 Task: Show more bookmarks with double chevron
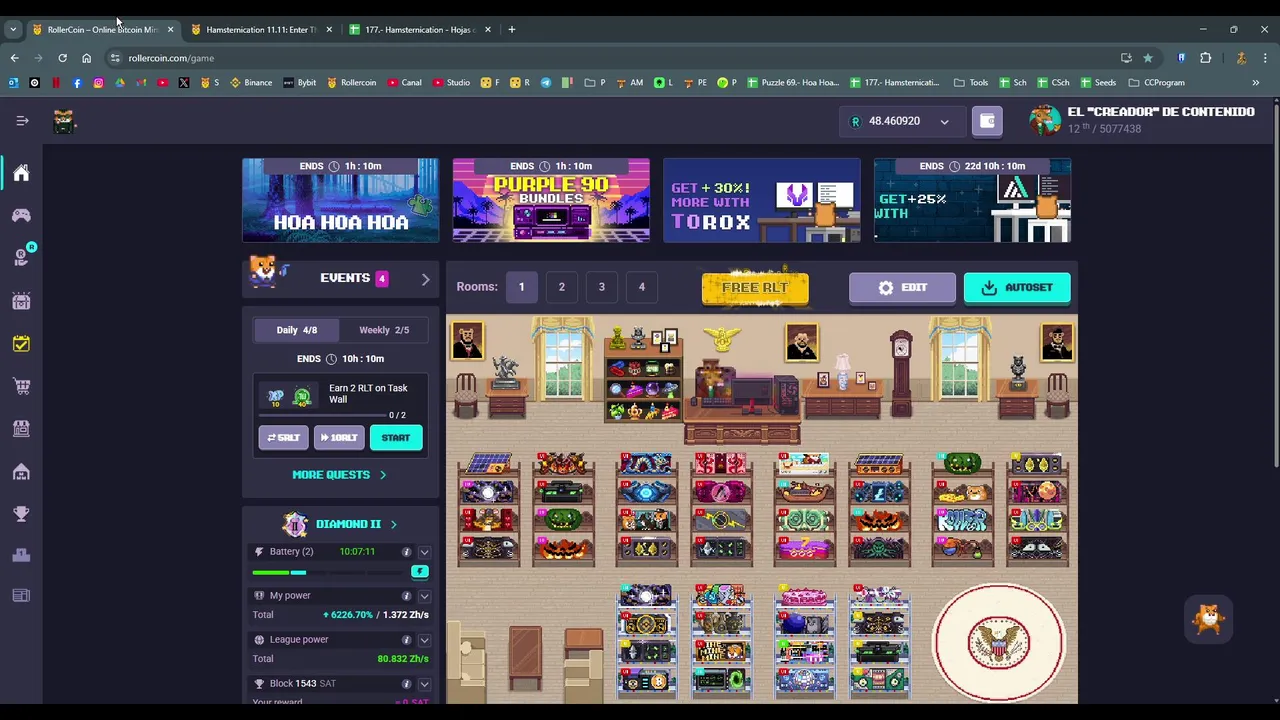pos(1256,83)
